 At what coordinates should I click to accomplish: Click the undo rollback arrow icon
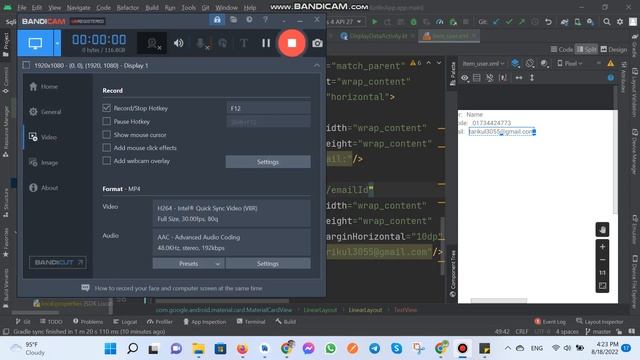[548, 22]
